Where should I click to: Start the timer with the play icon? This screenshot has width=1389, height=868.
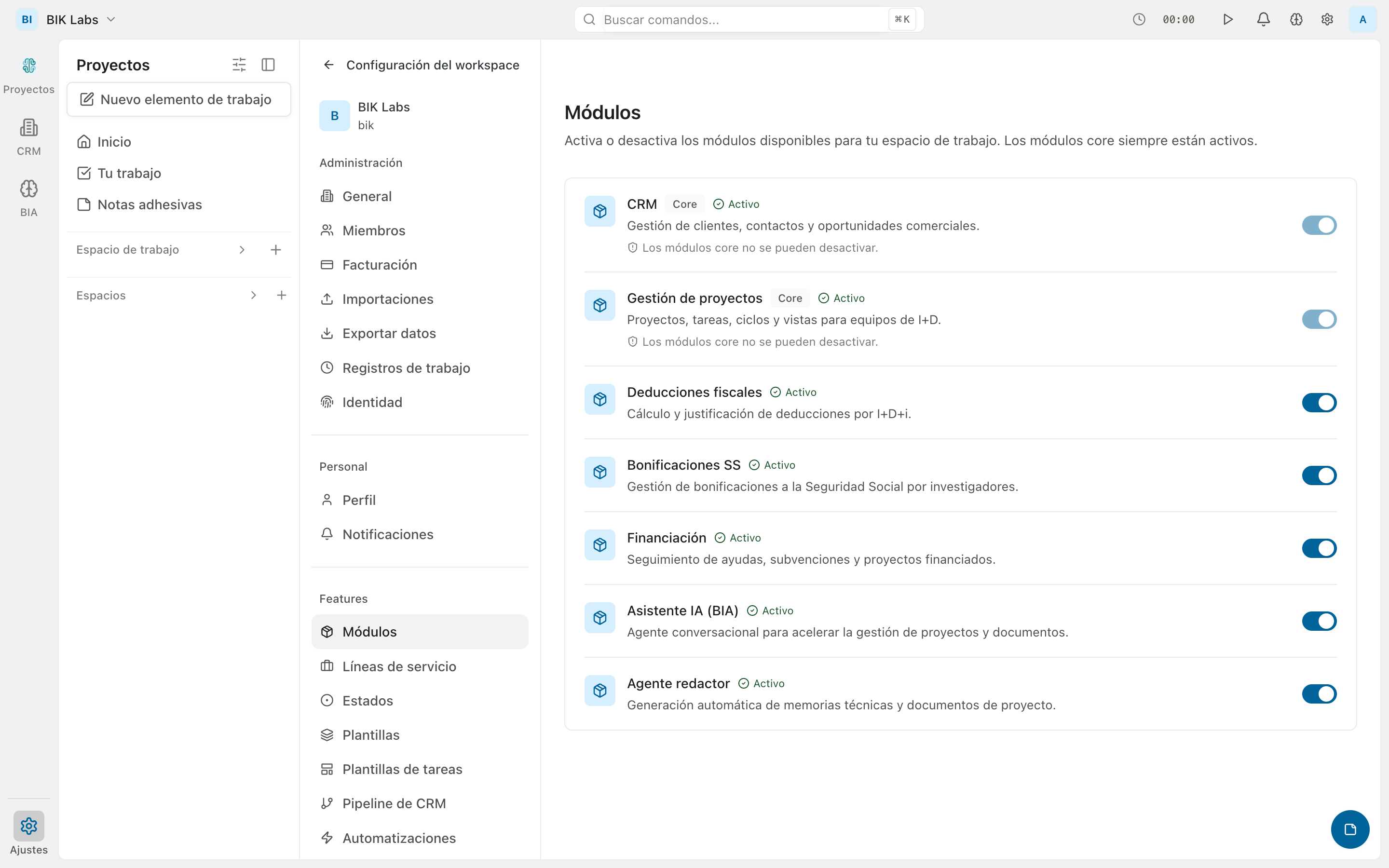1228,19
